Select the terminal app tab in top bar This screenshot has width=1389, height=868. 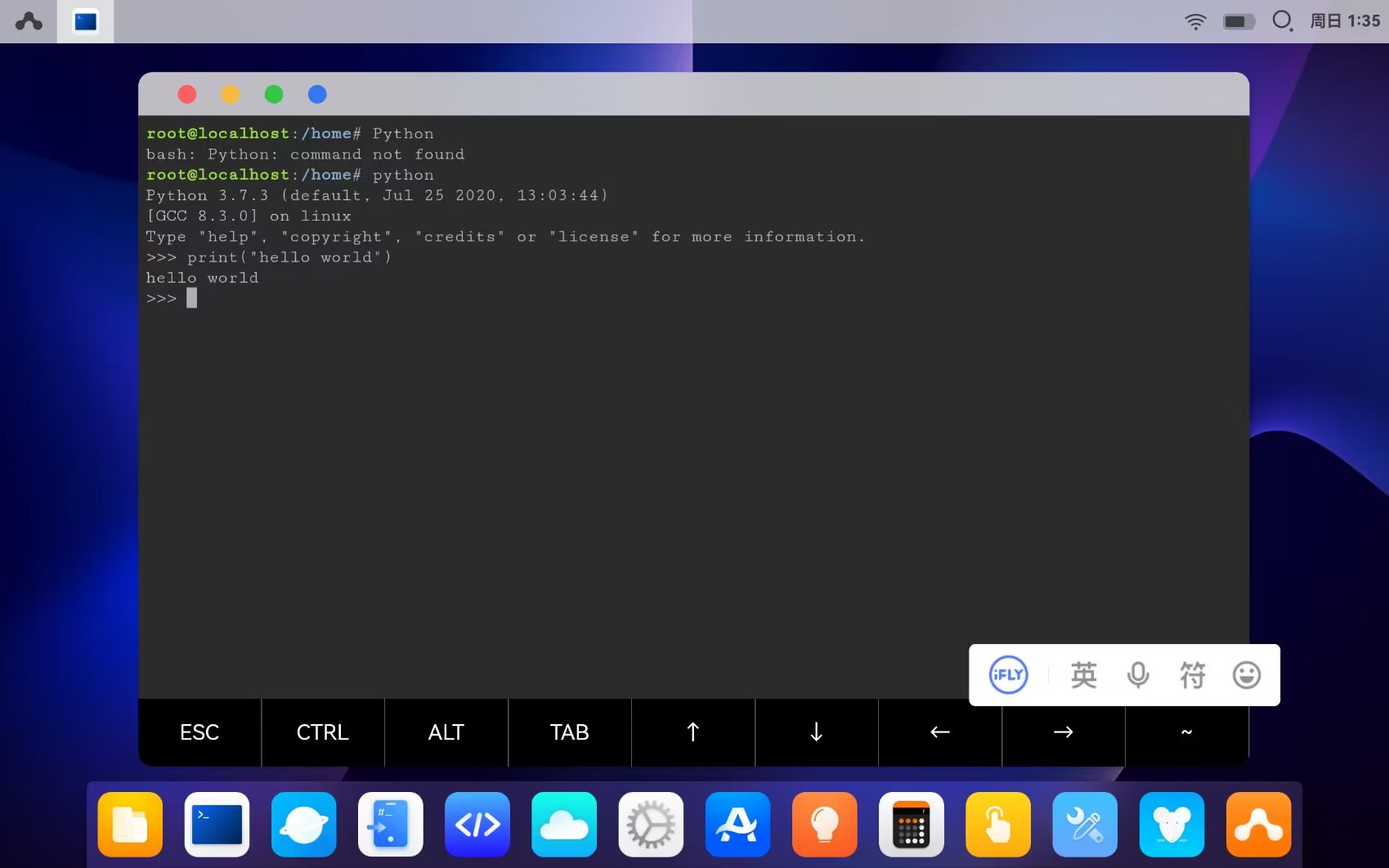coord(85,21)
